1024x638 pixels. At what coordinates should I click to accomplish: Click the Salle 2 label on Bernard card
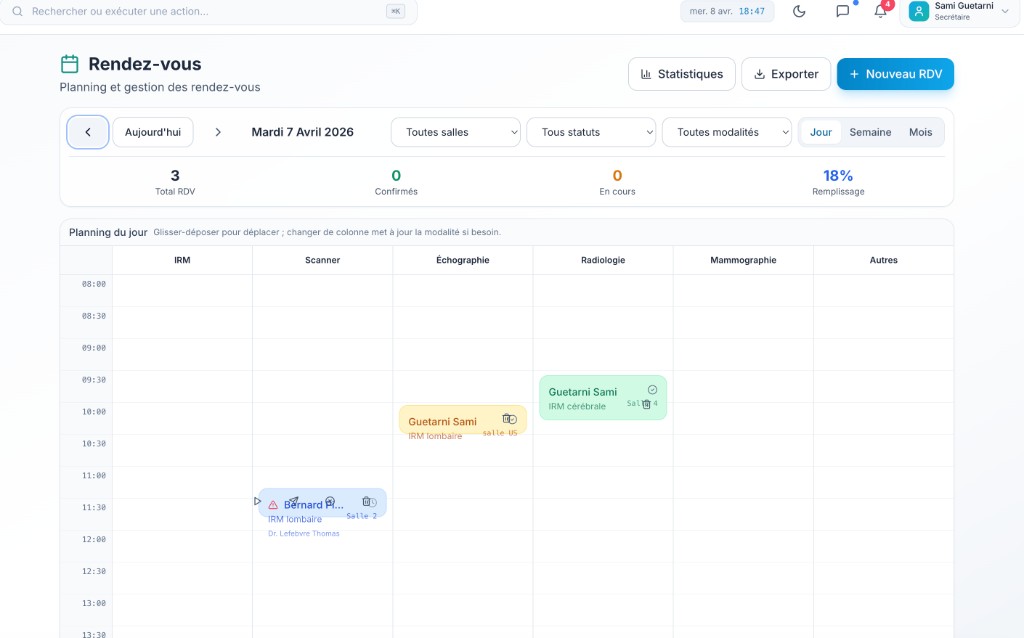pyautogui.click(x=361, y=516)
